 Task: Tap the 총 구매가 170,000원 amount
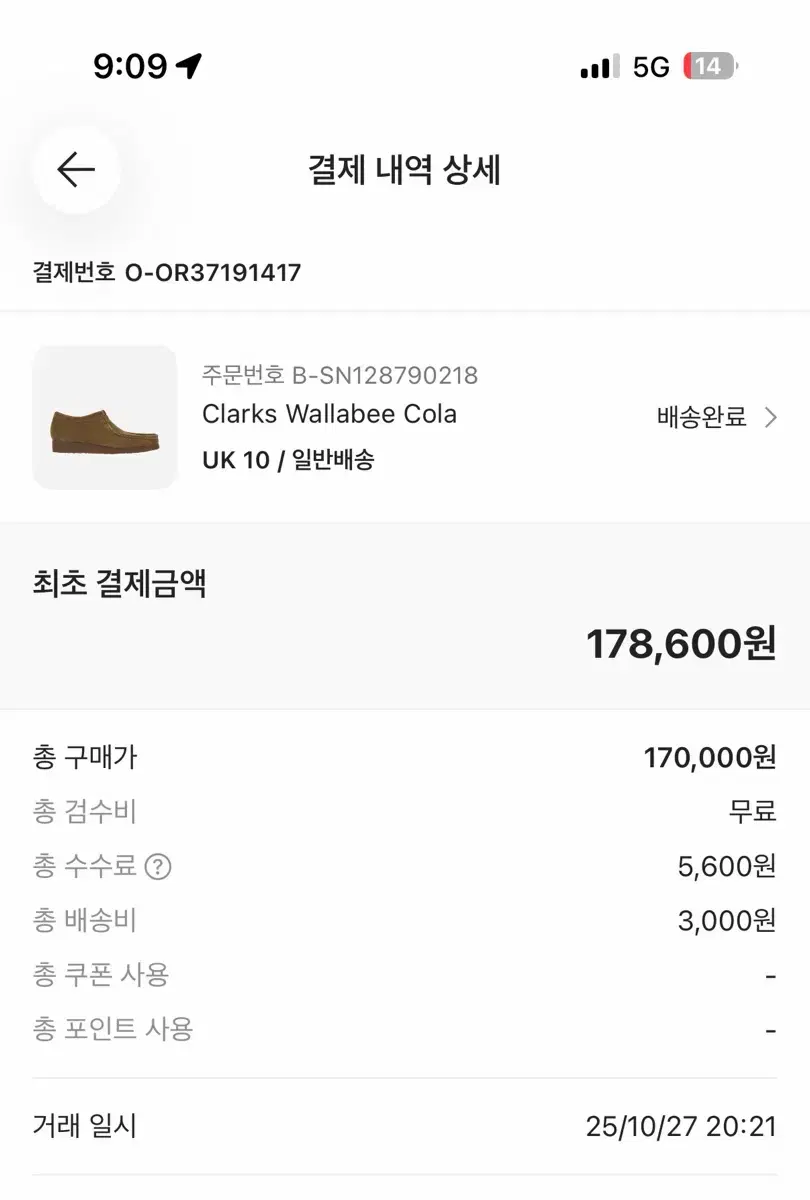click(x=710, y=757)
